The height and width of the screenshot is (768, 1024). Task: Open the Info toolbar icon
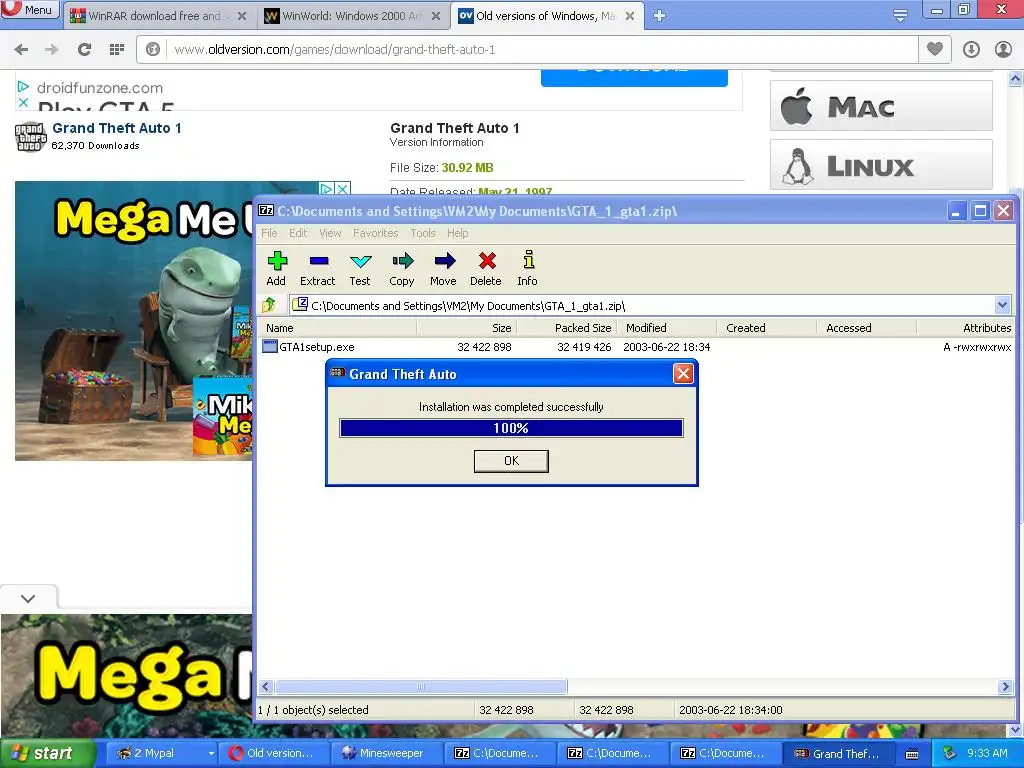click(x=528, y=268)
